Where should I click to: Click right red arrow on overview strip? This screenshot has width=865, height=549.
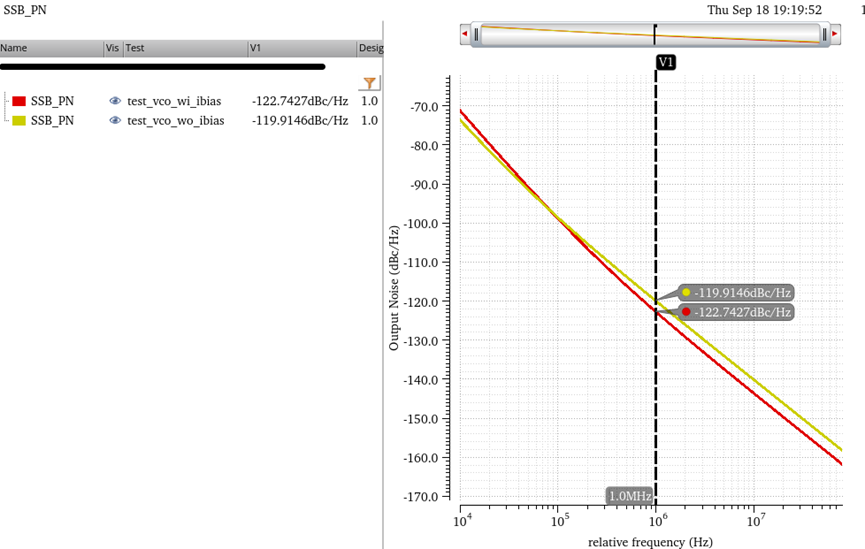click(x=835, y=34)
